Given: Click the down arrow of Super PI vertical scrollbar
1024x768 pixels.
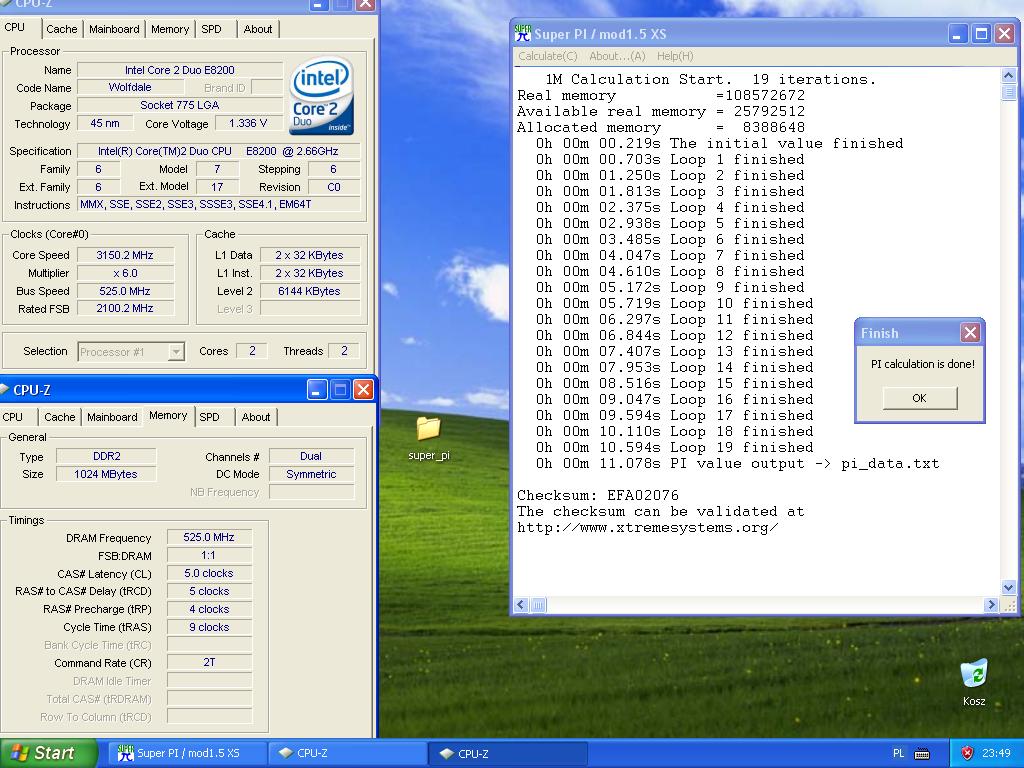Looking at the screenshot, I should tap(1008, 587).
